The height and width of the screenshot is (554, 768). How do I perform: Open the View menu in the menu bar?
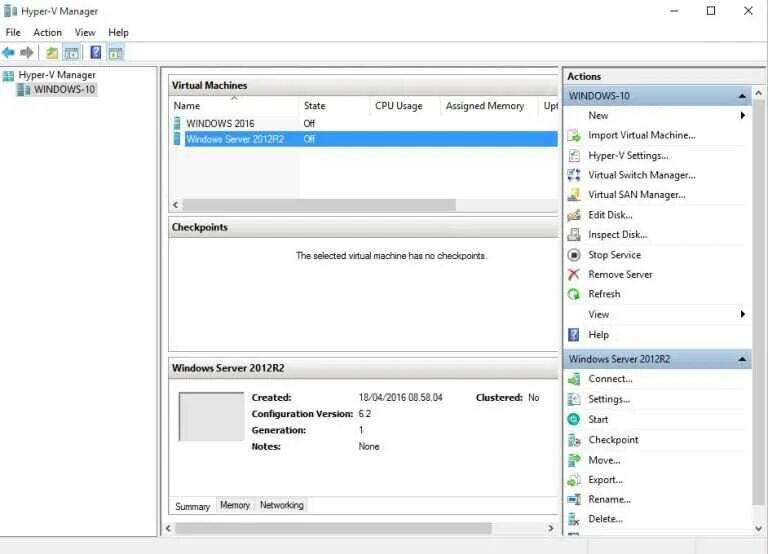point(85,32)
